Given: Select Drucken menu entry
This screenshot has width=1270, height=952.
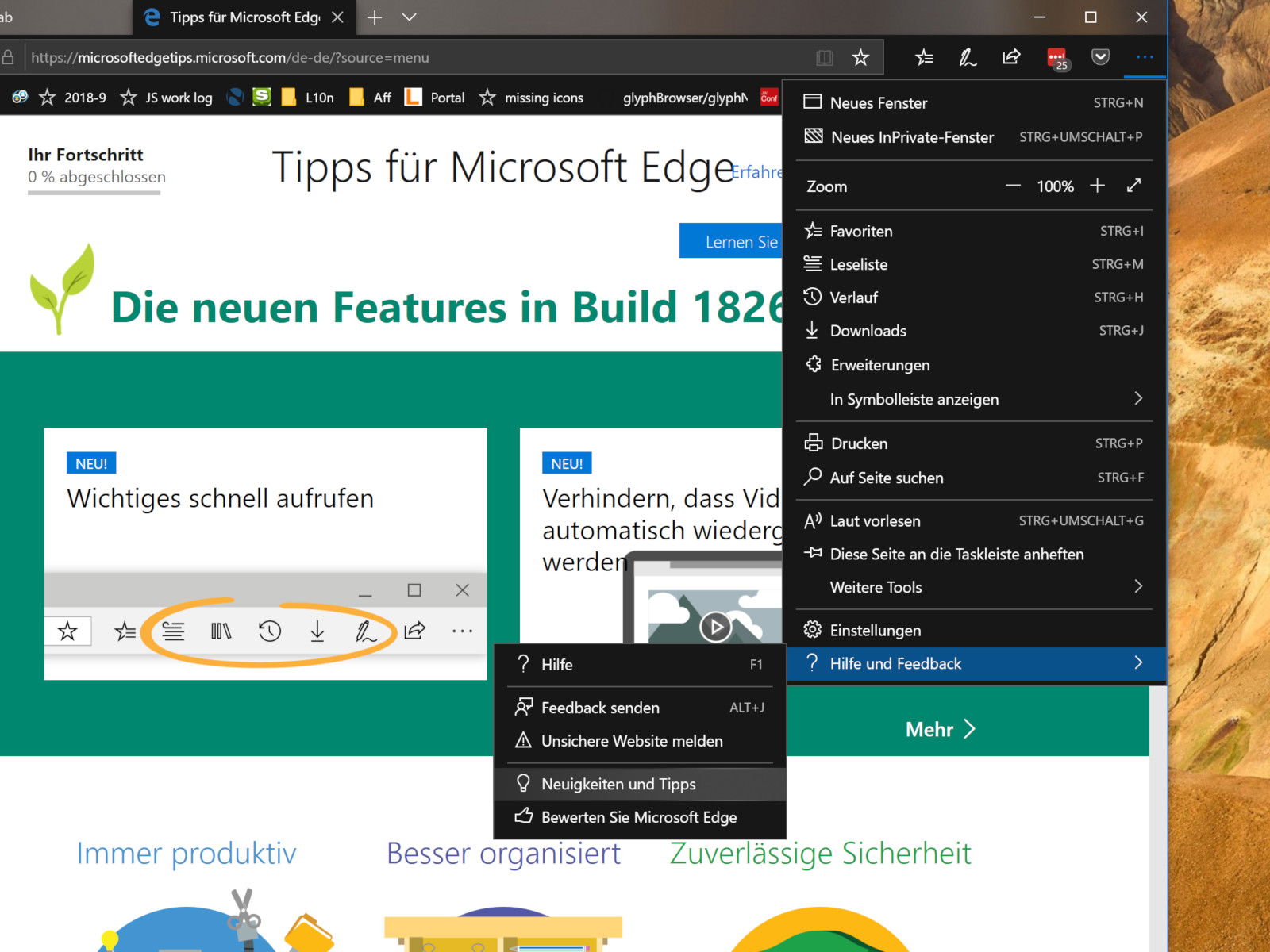Looking at the screenshot, I should pos(974,443).
